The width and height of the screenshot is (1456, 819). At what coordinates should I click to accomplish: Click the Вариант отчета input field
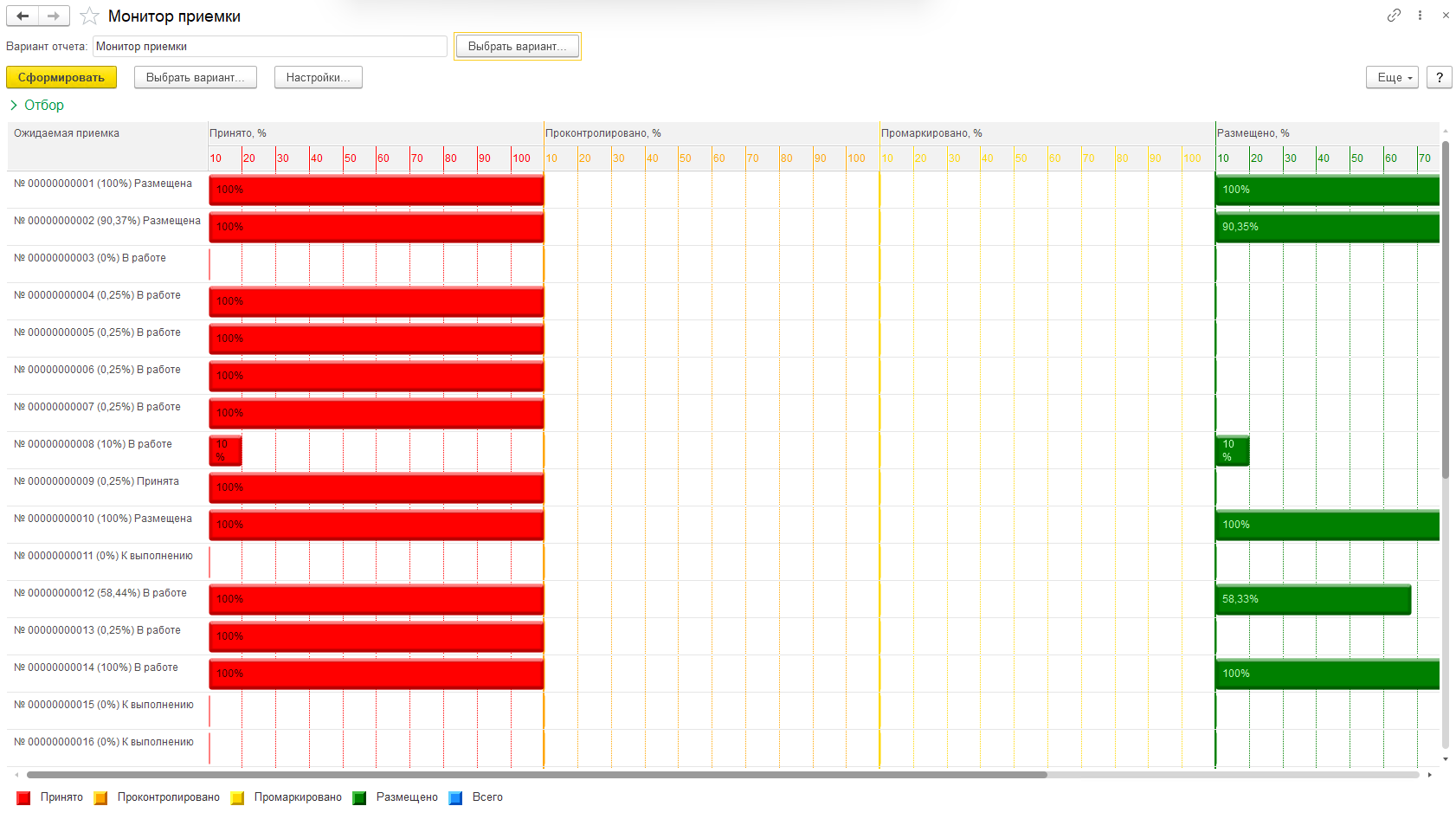pyautogui.click(x=269, y=46)
